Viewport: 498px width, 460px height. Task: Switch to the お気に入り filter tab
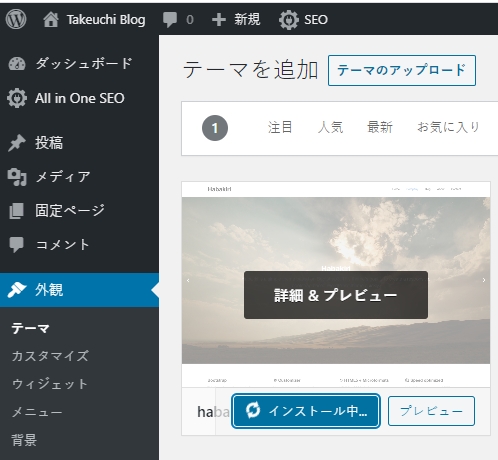pyautogui.click(x=448, y=127)
